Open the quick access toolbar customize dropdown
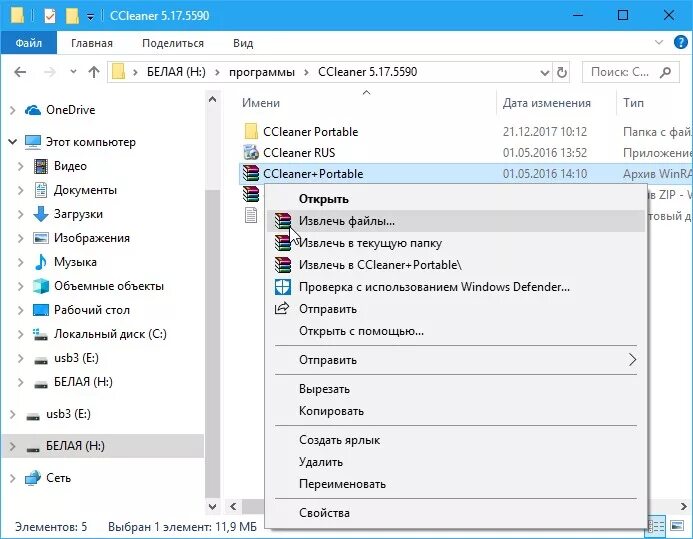The width and height of the screenshot is (693, 539). click(x=91, y=17)
